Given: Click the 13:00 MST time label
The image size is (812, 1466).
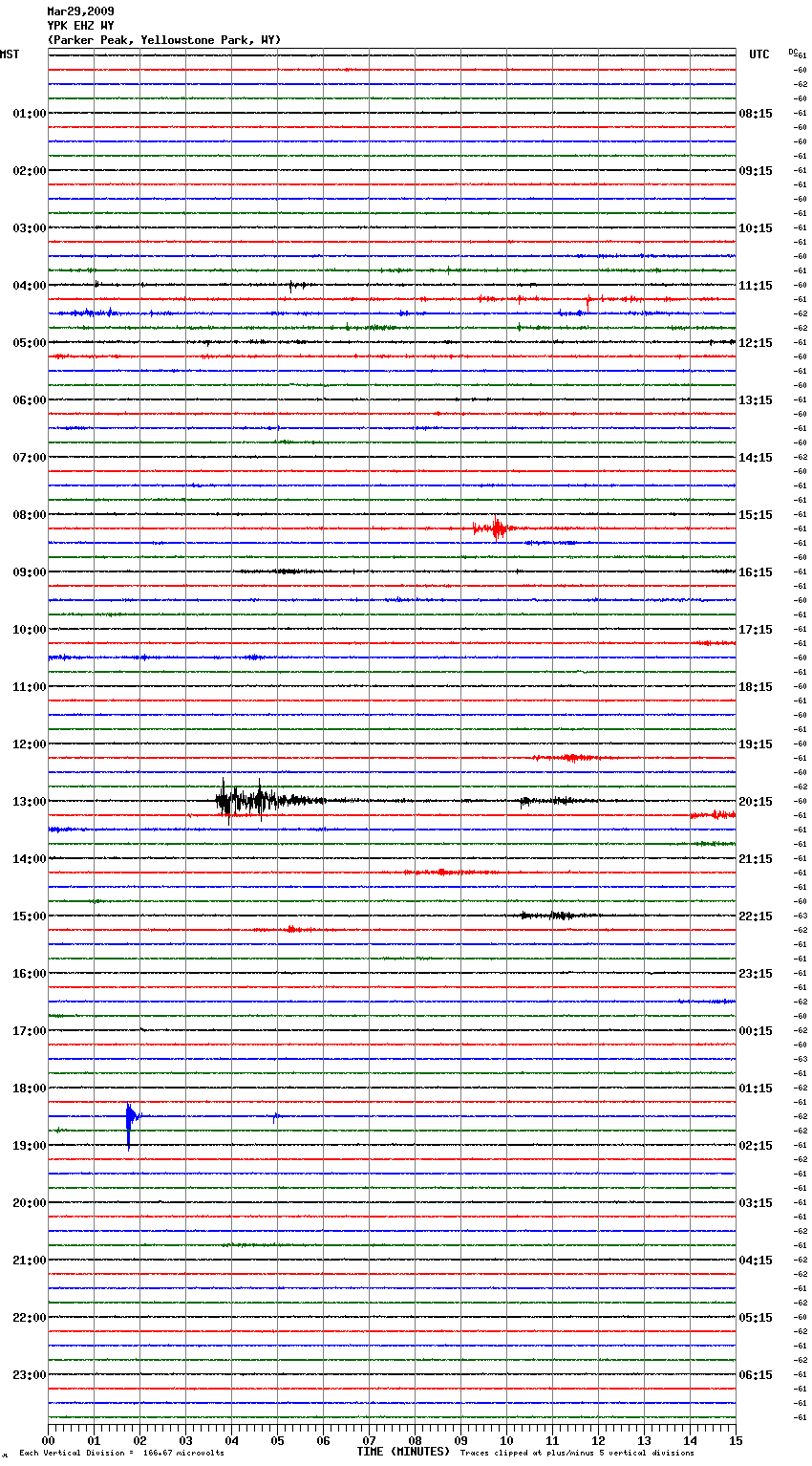Looking at the screenshot, I should pos(29,802).
